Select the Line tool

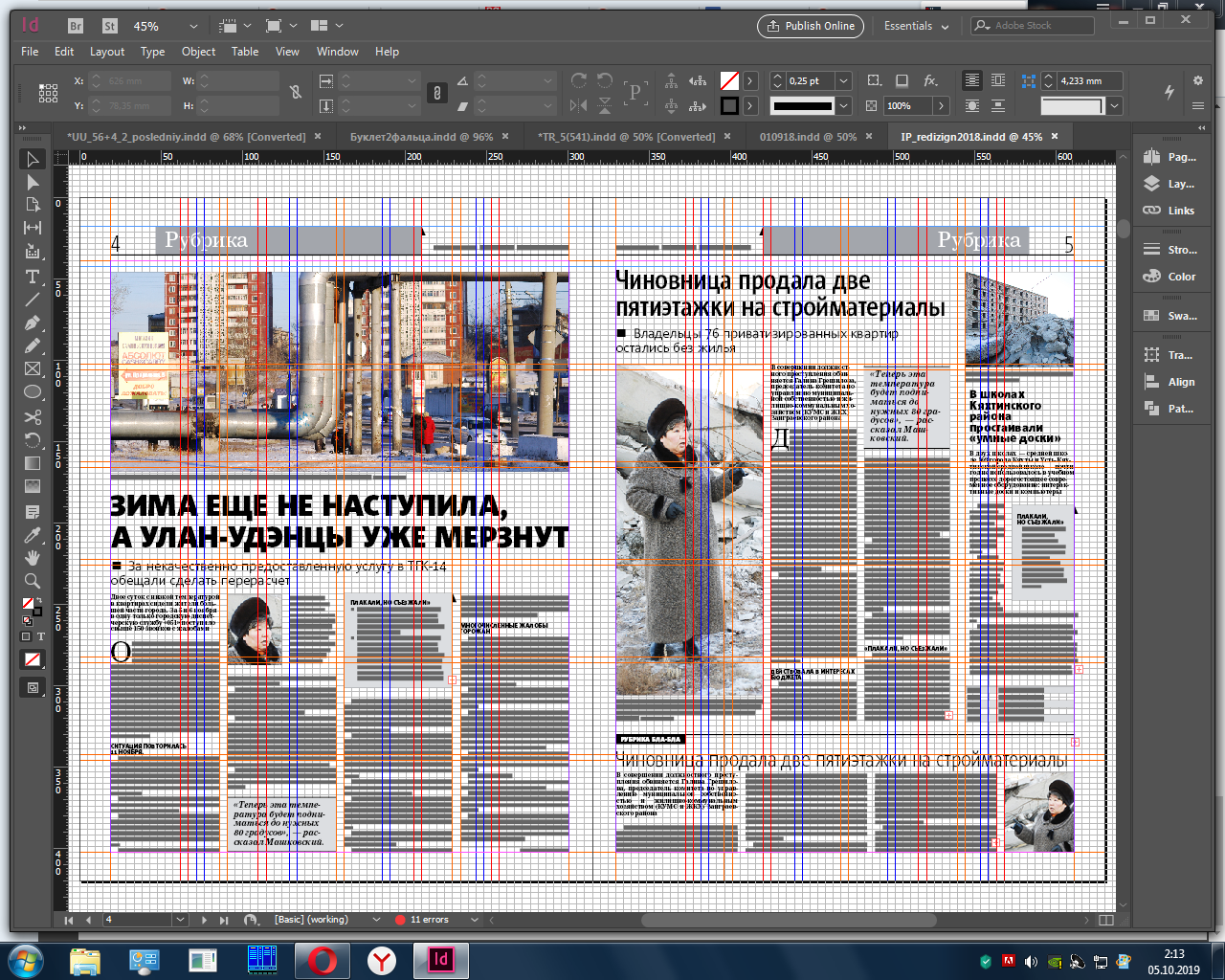pyautogui.click(x=33, y=300)
